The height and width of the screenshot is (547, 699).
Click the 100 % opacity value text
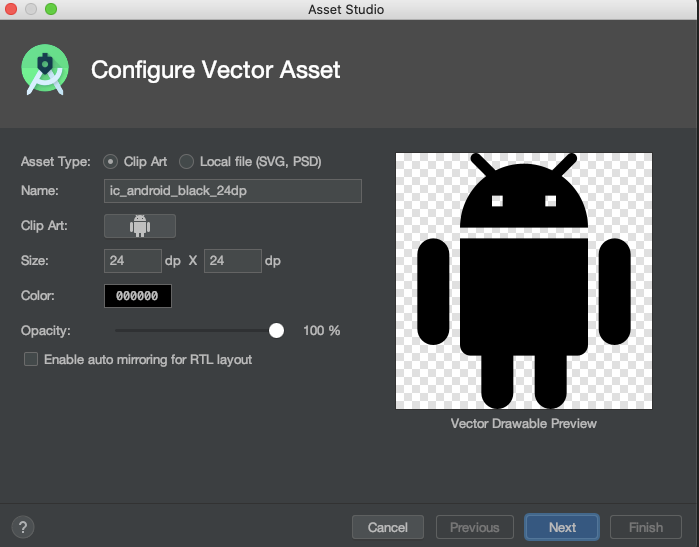click(321, 330)
